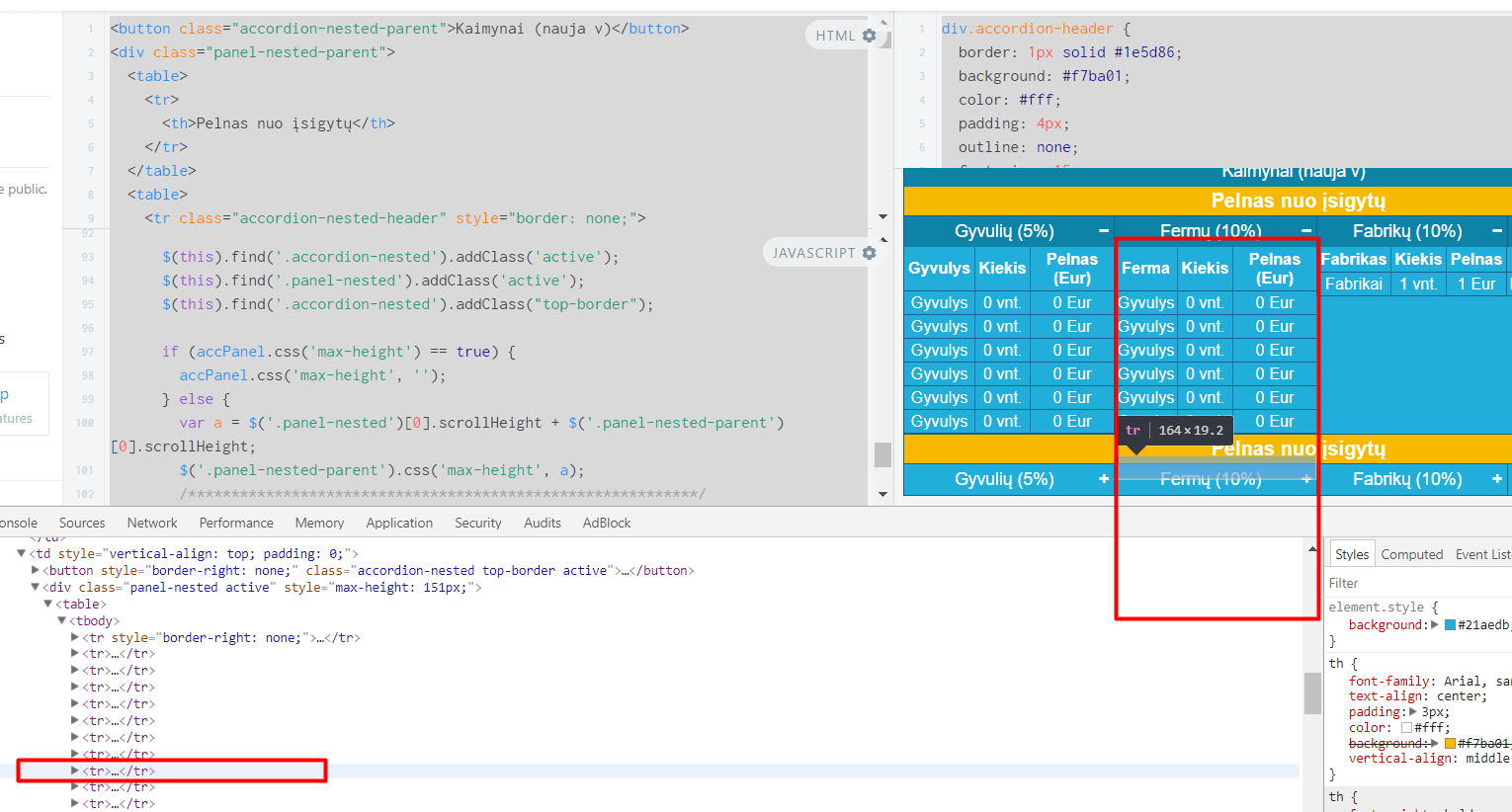The height and width of the screenshot is (812, 1512).
Task: Open the Audits panel
Action: (542, 523)
